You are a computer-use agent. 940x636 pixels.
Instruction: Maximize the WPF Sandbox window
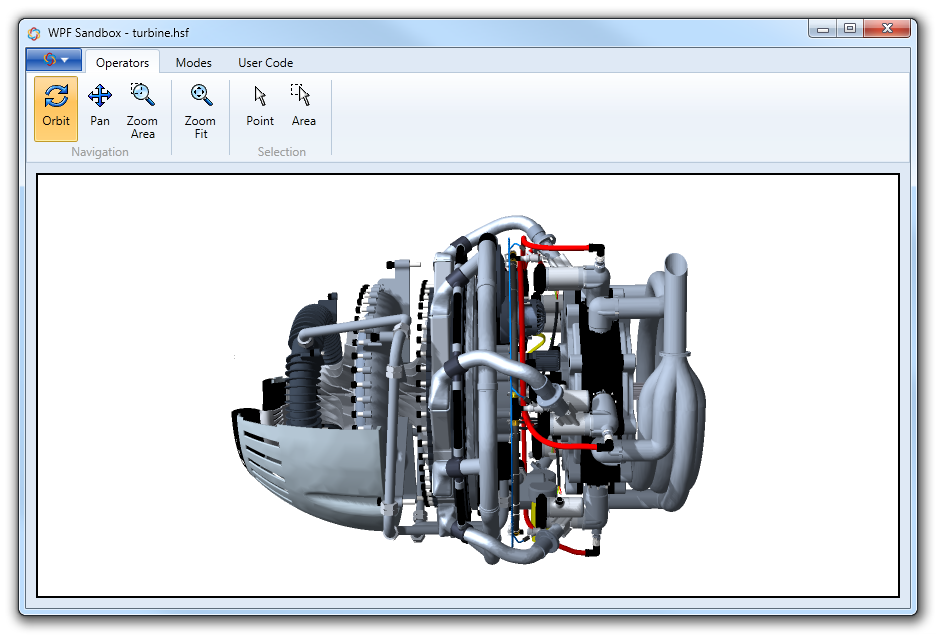tap(850, 29)
